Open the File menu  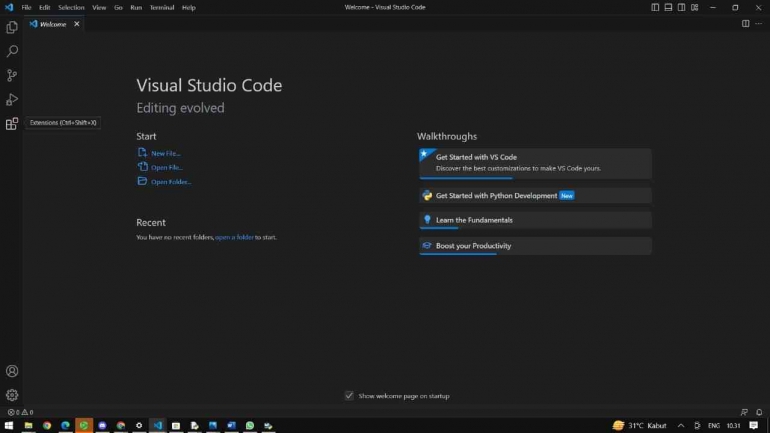(x=27, y=7)
